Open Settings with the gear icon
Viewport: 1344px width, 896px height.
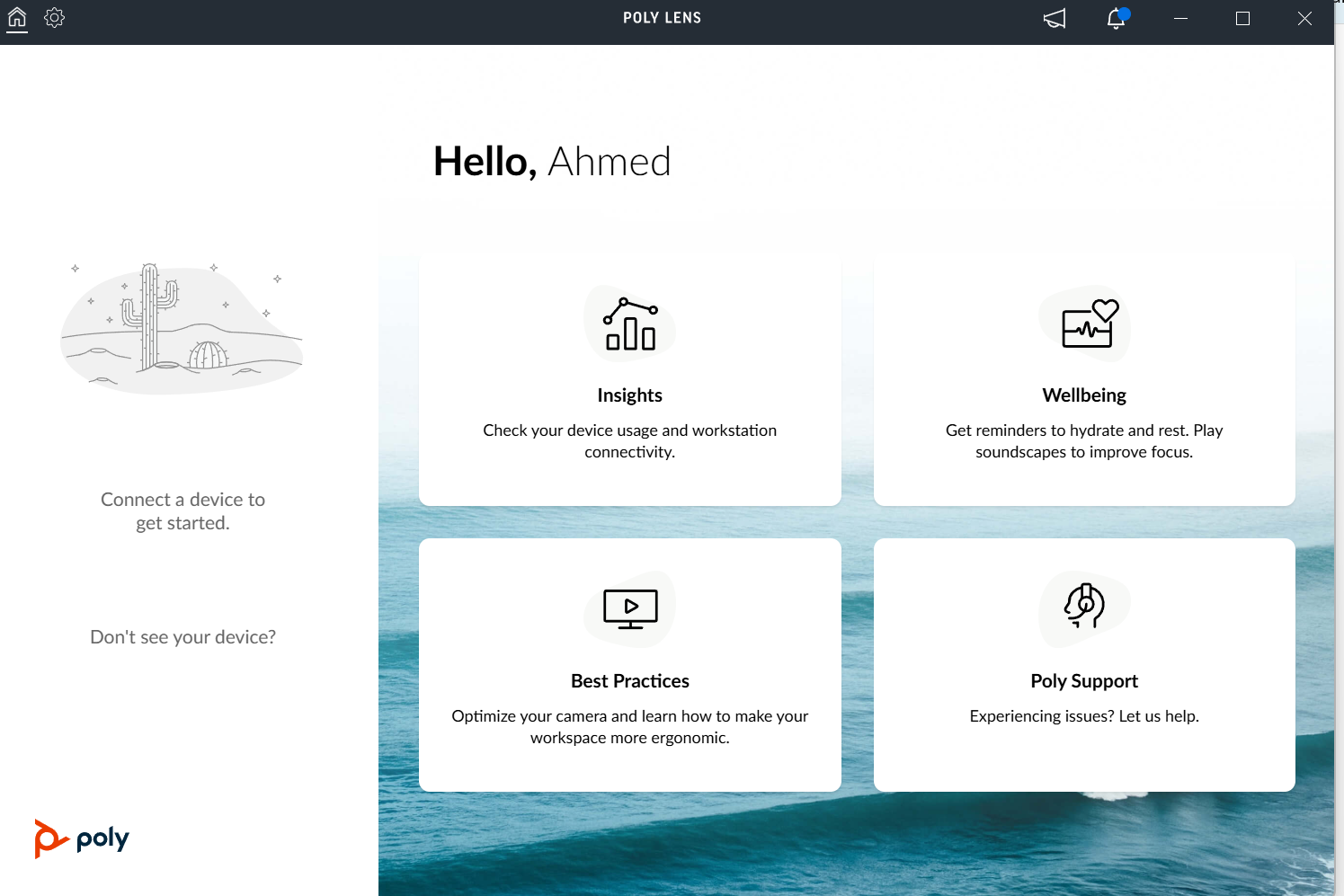coord(54,17)
